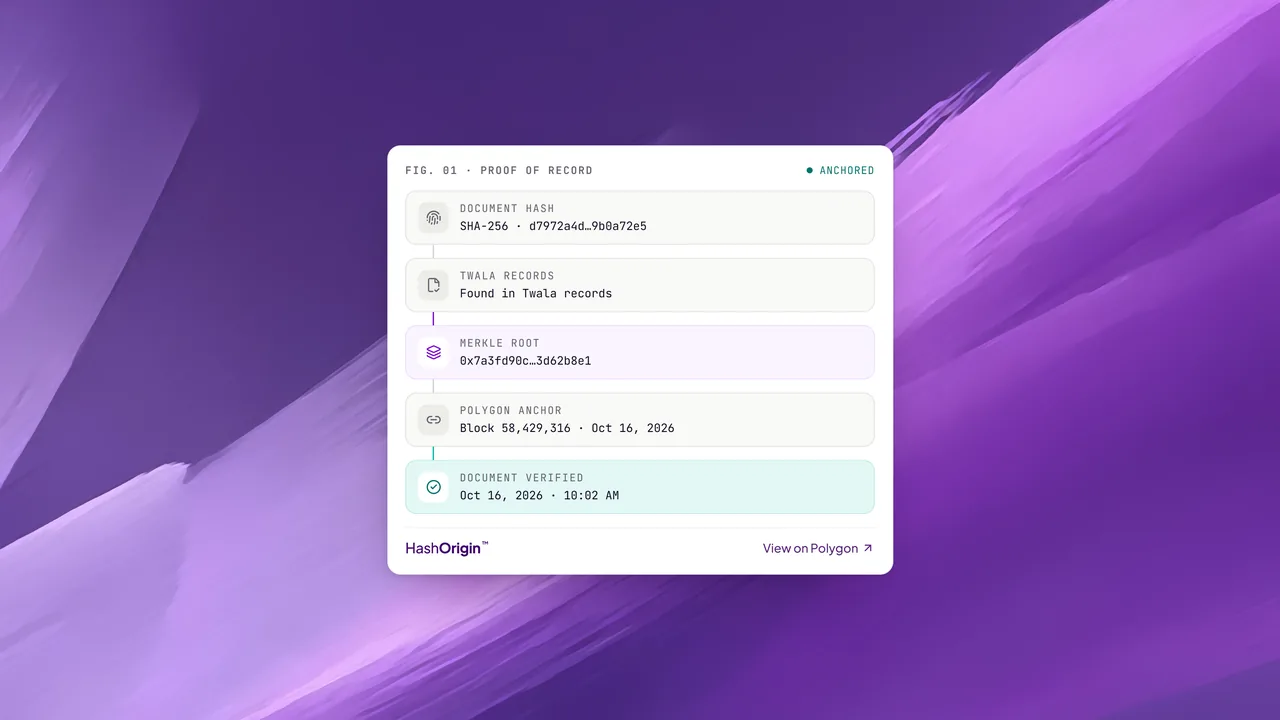Viewport: 1280px width, 720px height.
Task: Click the green dot of the ANCHORED status
Action: [x=810, y=170]
